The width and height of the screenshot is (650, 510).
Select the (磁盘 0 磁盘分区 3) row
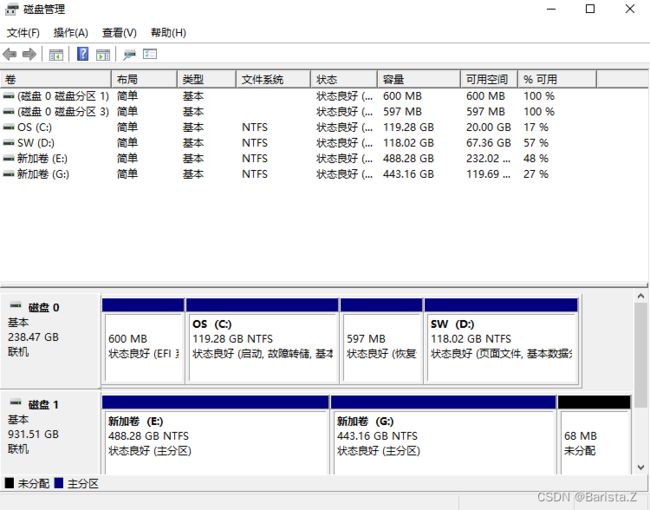[298, 112]
